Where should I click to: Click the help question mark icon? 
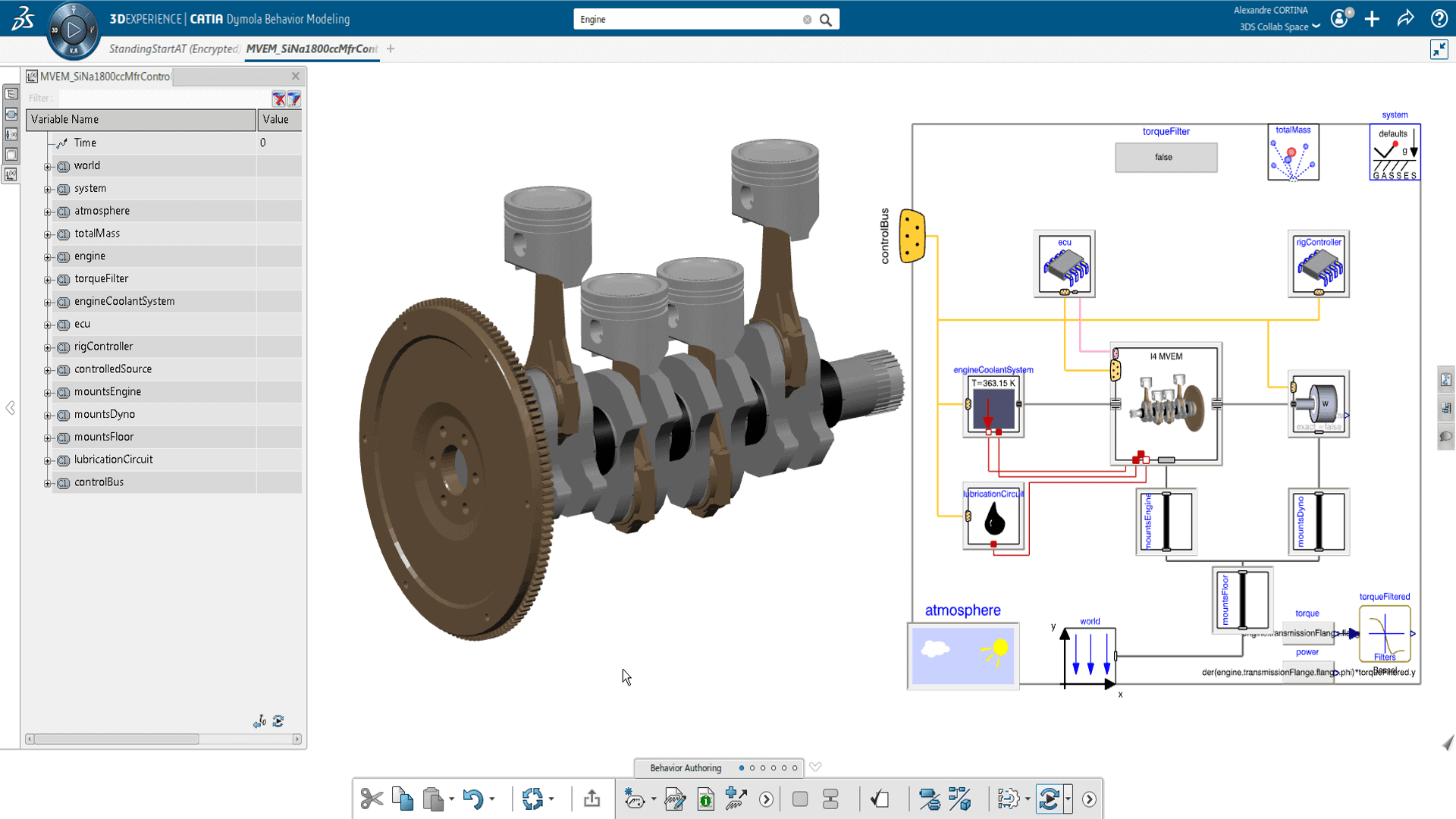point(1439,19)
